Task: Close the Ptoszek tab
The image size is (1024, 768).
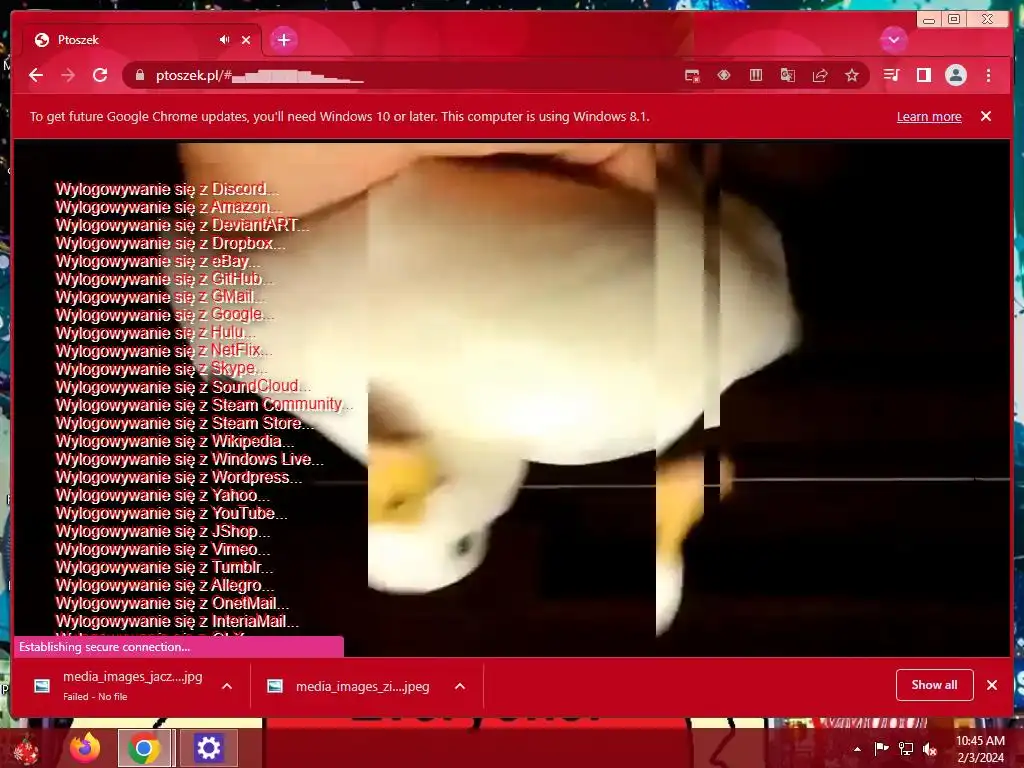Action: [x=246, y=40]
